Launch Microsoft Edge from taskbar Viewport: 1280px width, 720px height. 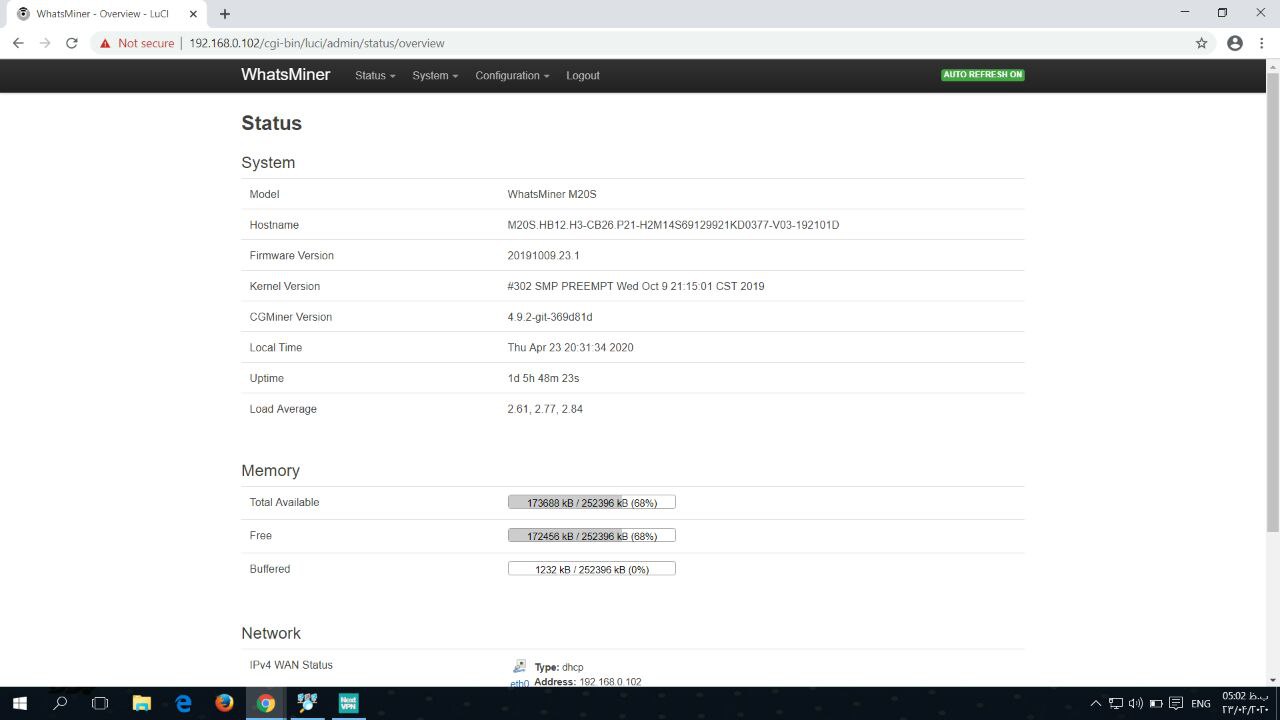click(x=183, y=703)
